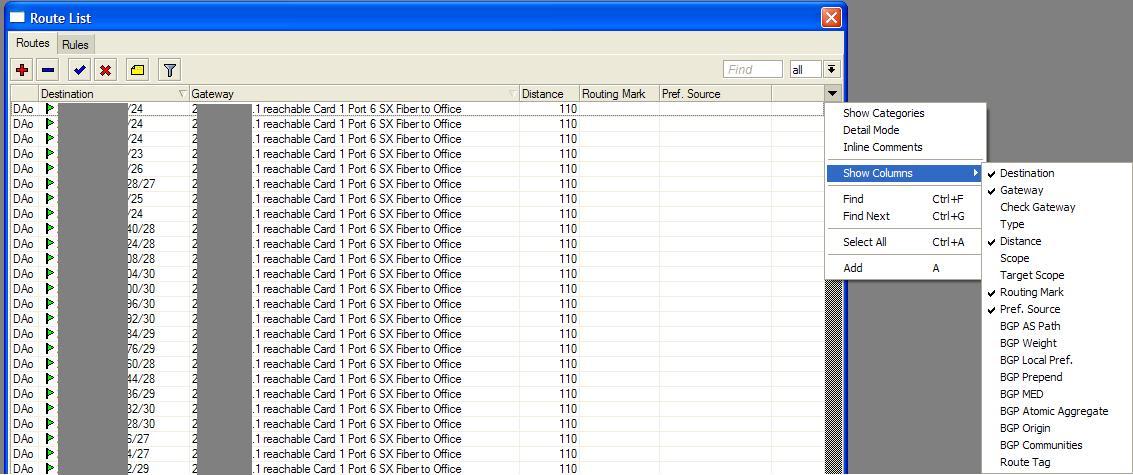Viewport: 1133px width, 475px height.
Task: Enable the Check Gateway column
Action: tap(1037, 207)
